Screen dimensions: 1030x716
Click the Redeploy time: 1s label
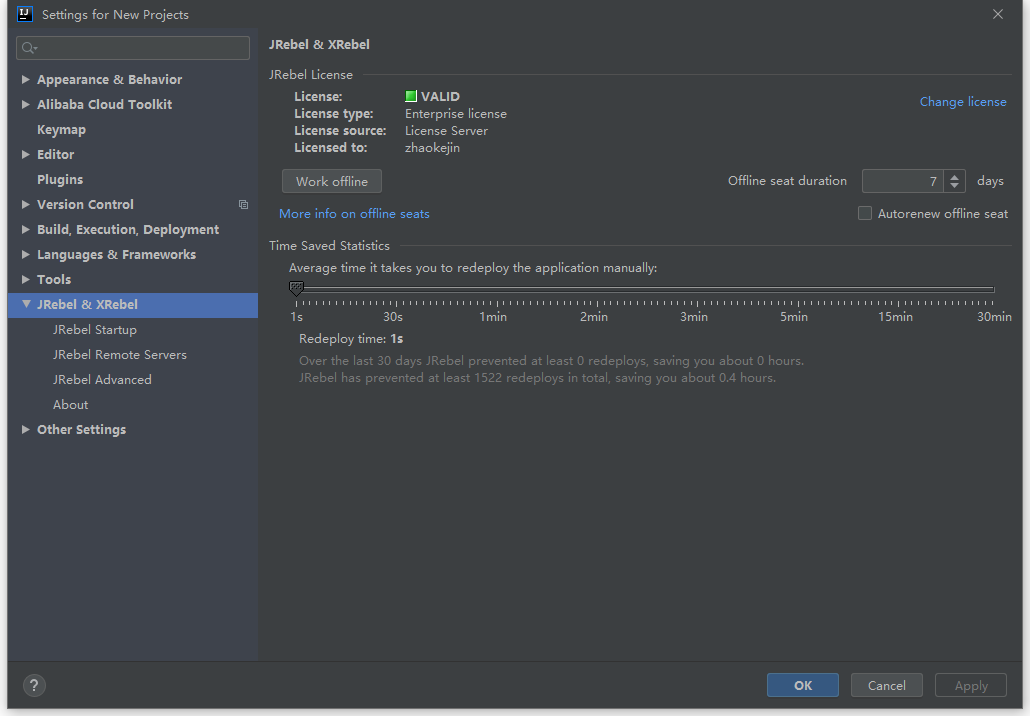point(351,339)
